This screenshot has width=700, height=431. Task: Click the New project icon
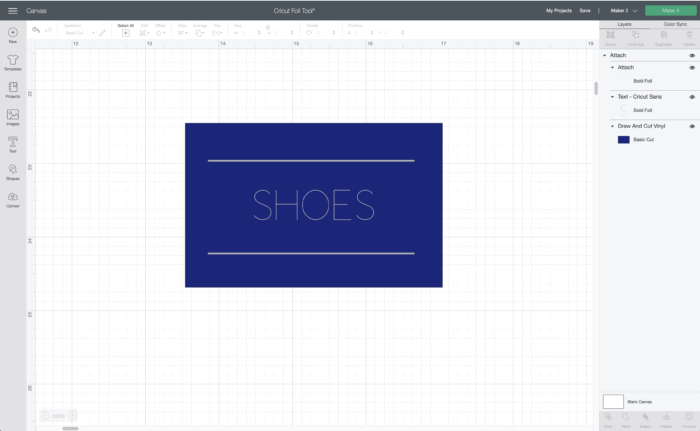(13, 33)
